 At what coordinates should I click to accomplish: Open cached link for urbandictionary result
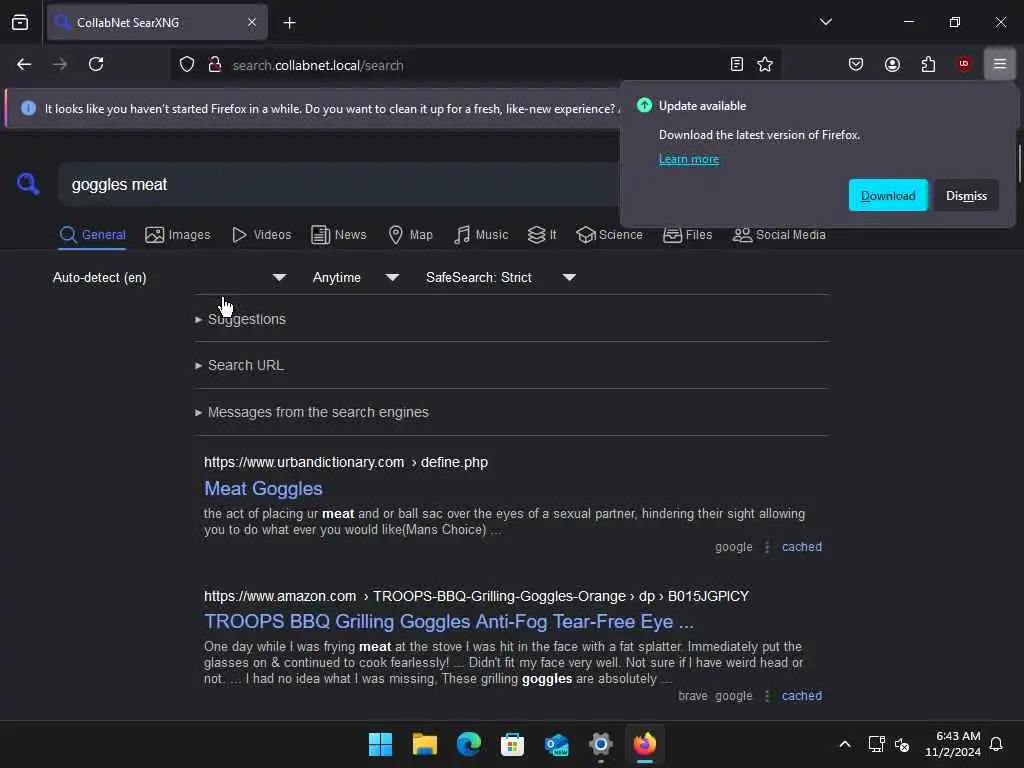pos(801,547)
